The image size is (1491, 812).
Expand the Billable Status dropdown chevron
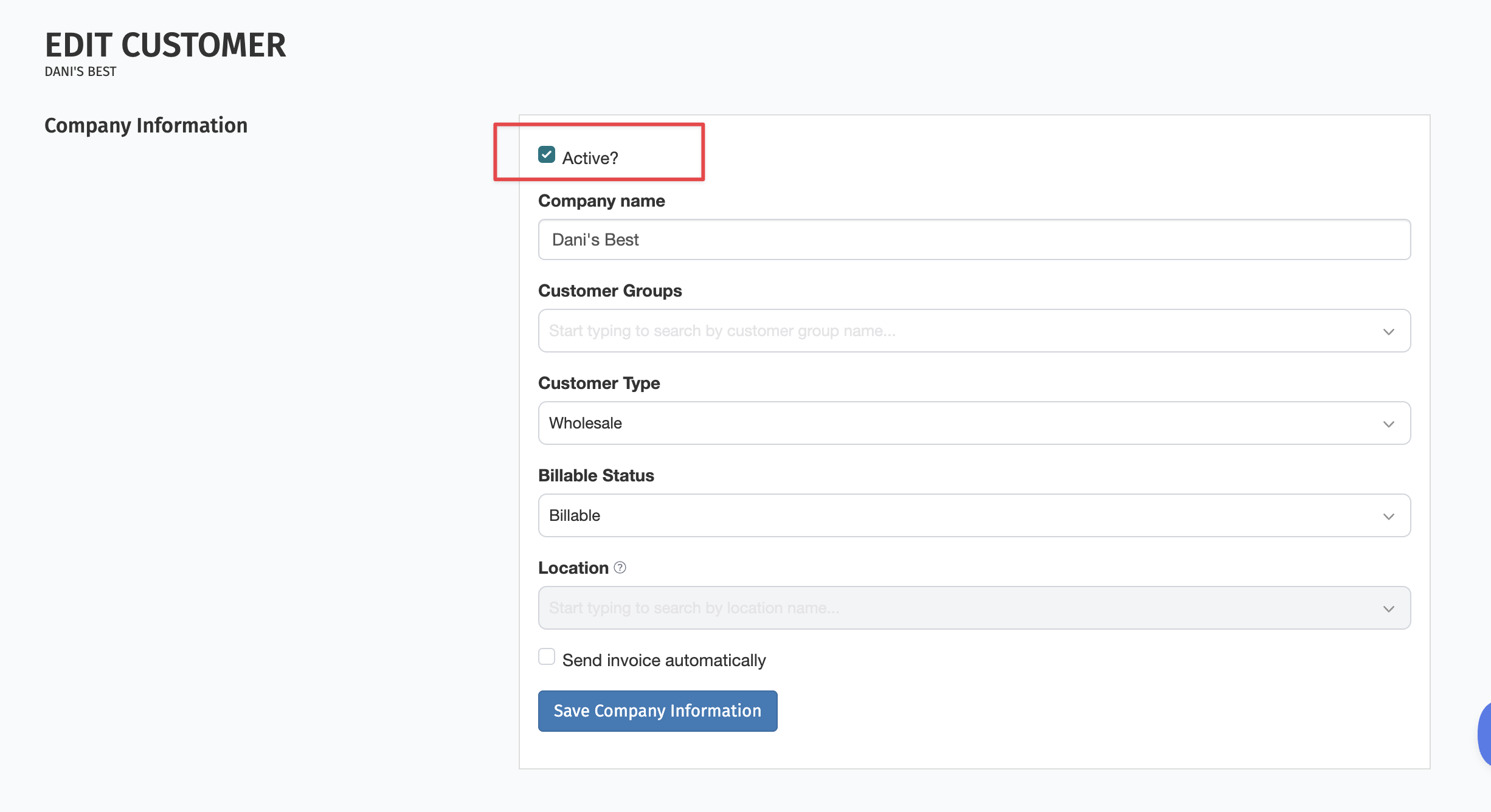(x=1388, y=517)
